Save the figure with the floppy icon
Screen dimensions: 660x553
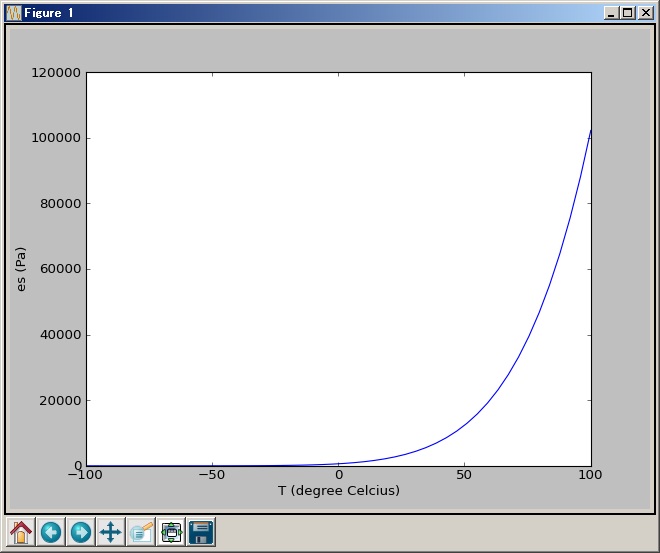[201, 532]
